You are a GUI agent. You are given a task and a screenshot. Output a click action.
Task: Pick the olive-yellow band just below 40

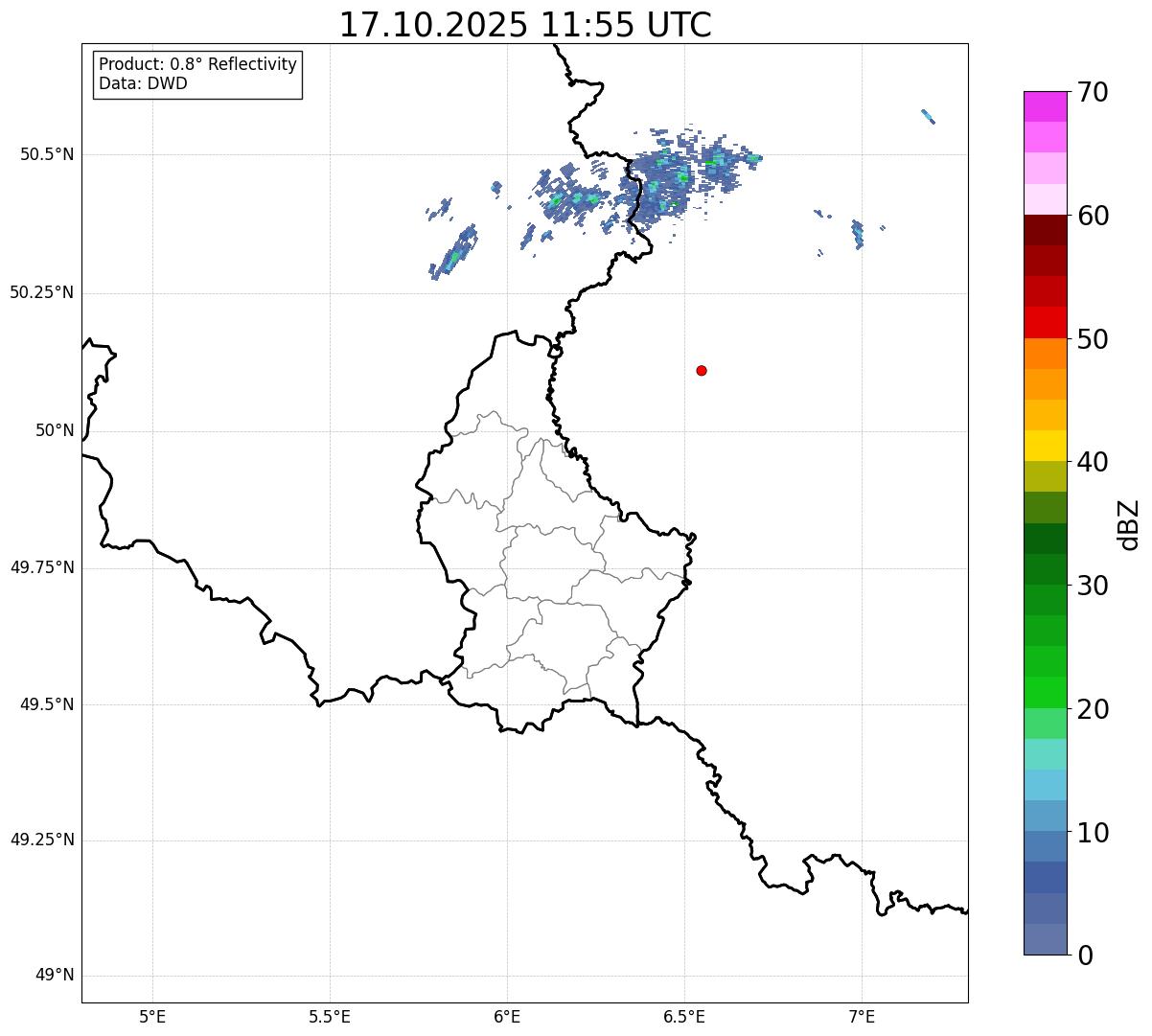[1045, 476]
